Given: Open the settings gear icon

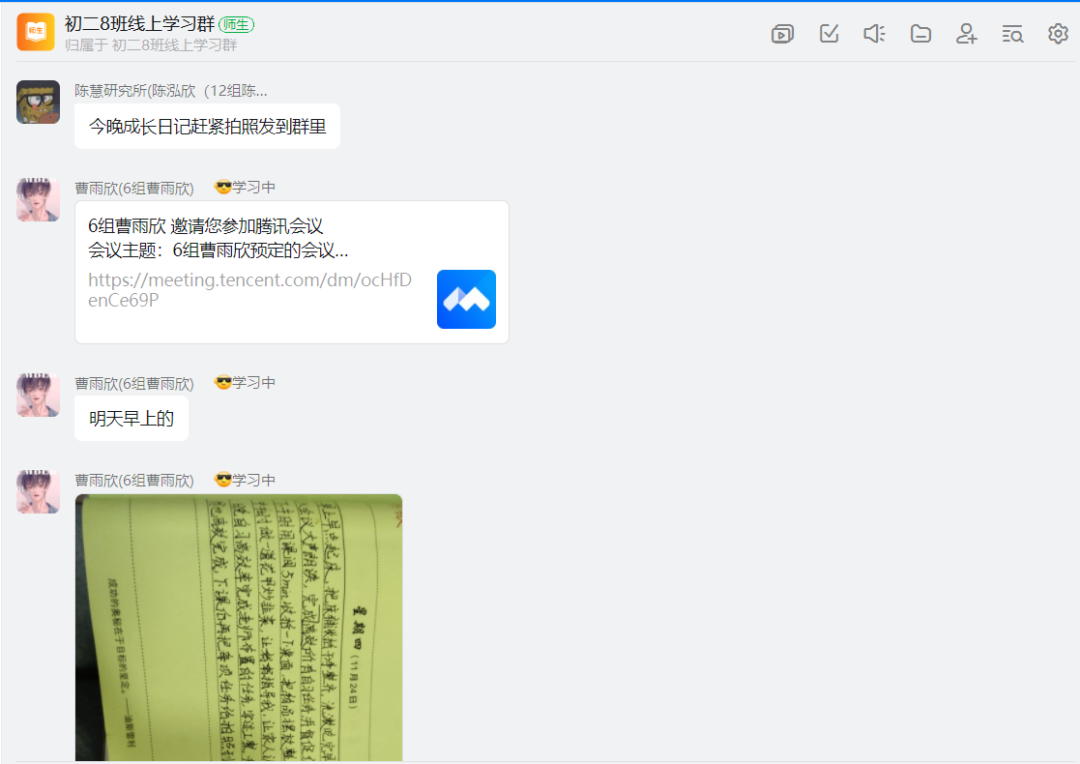Looking at the screenshot, I should click(x=1058, y=33).
